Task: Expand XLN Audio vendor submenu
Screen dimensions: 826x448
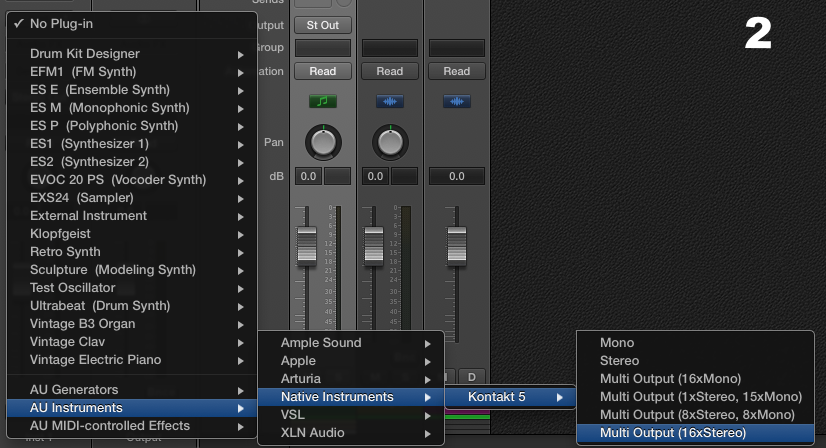Action: 351,433
